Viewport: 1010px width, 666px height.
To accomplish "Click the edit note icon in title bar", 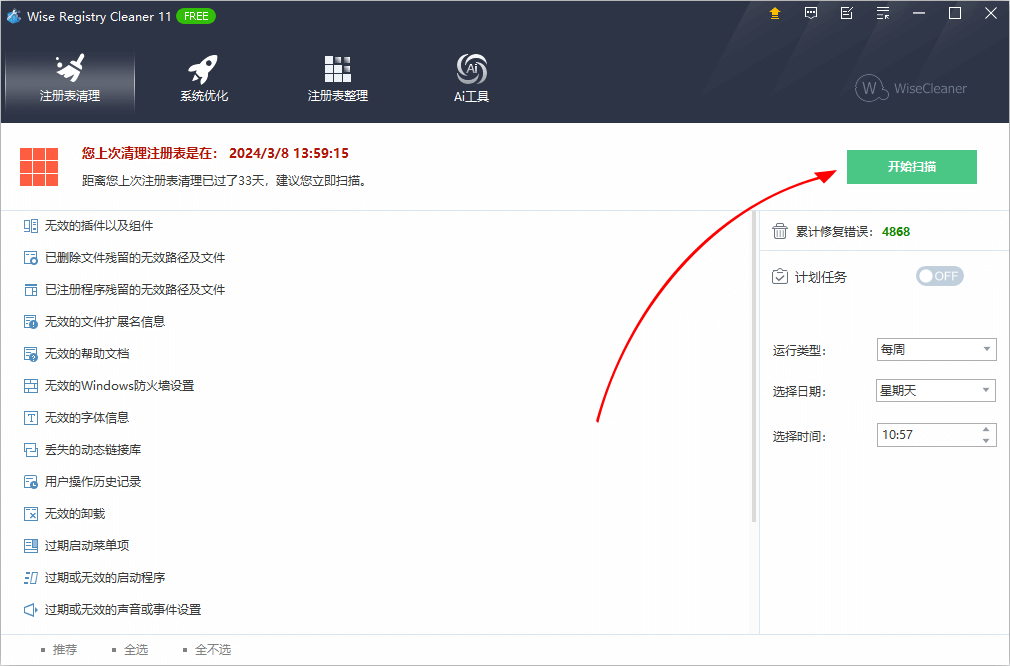I will point(847,13).
